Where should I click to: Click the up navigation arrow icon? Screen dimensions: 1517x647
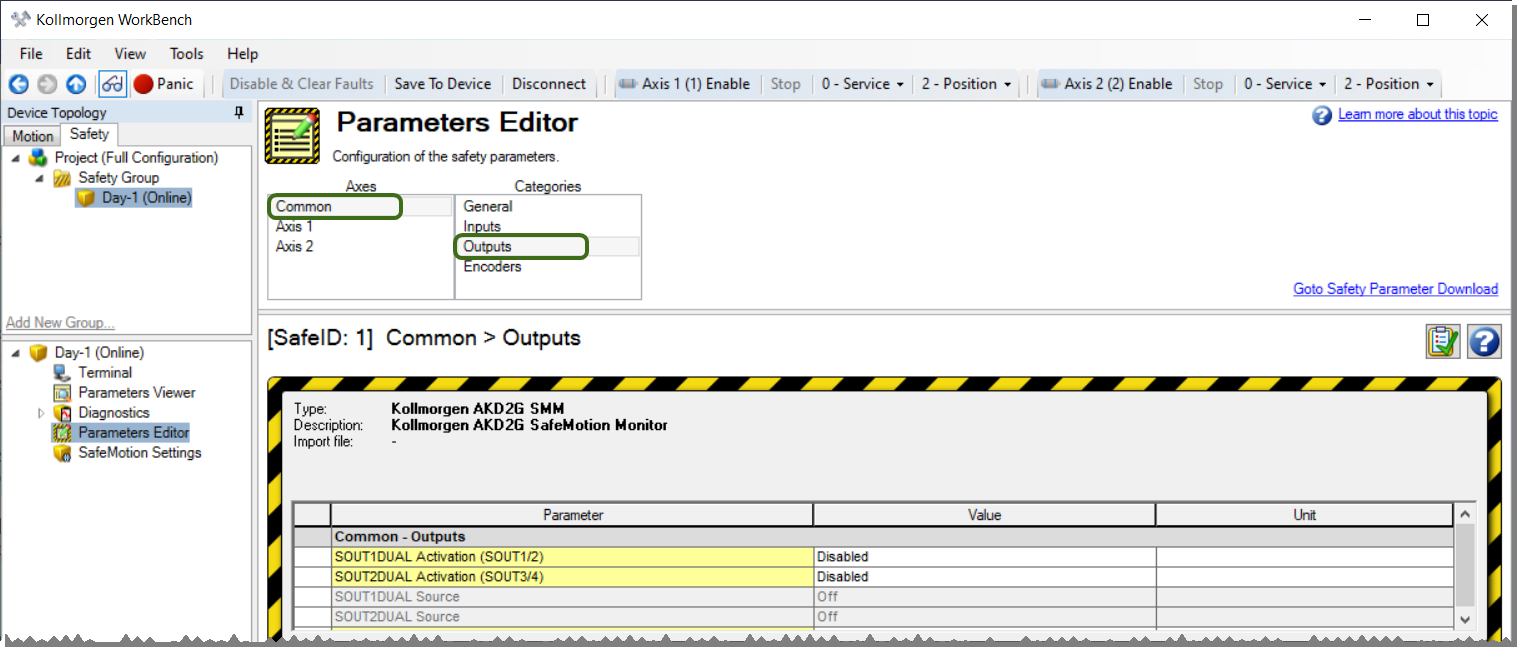pyautogui.click(x=76, y=85)
